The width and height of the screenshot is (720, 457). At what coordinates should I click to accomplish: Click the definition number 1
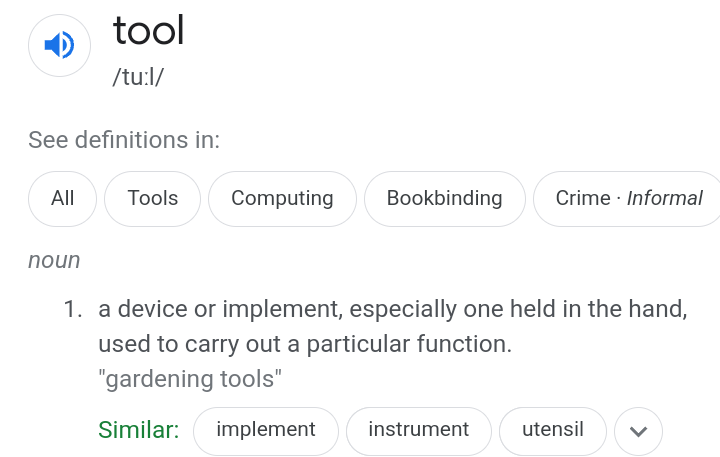point(73,309)
